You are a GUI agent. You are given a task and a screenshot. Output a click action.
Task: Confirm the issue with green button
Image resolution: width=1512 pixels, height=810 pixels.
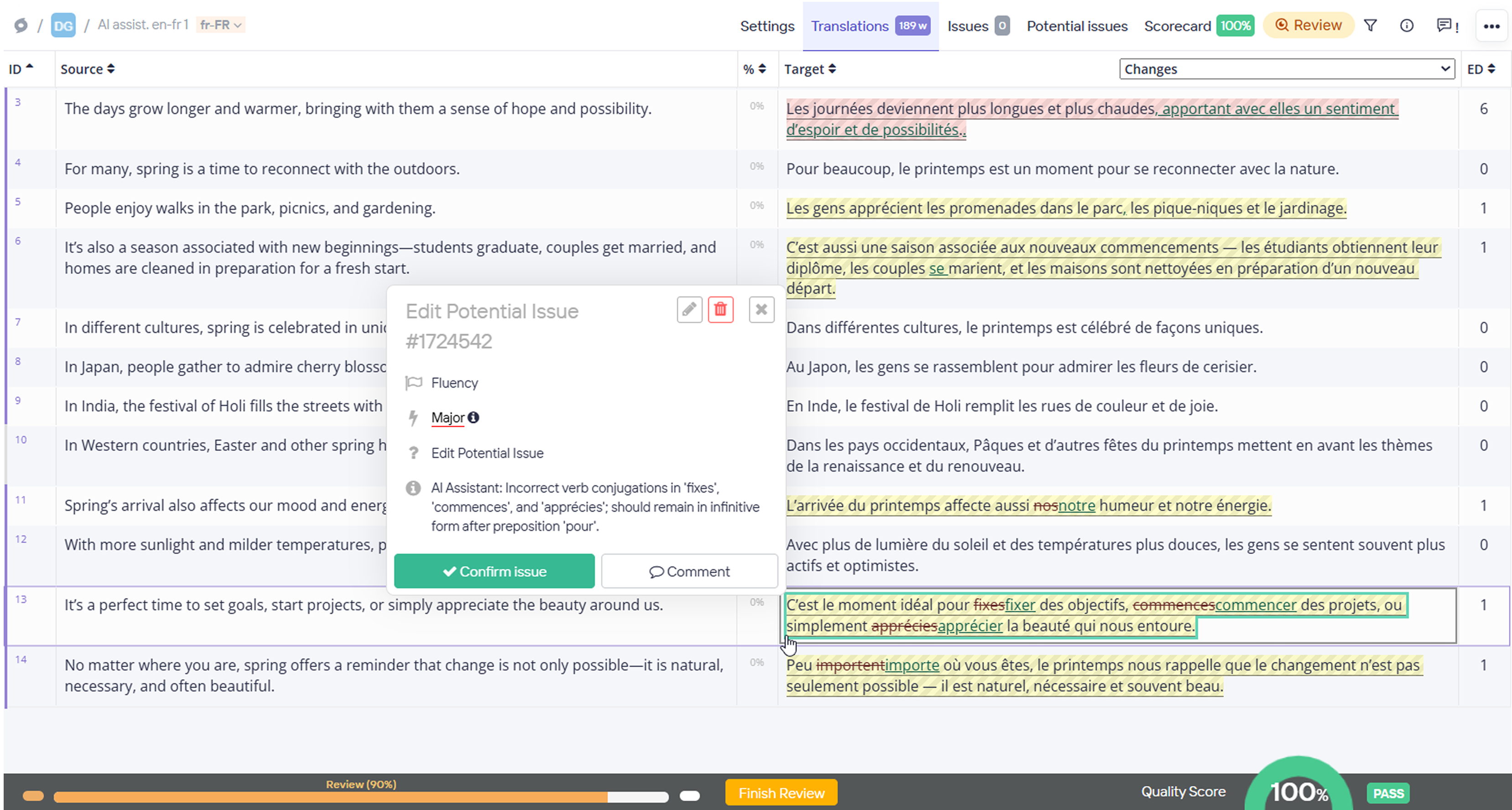coord(494,571)
